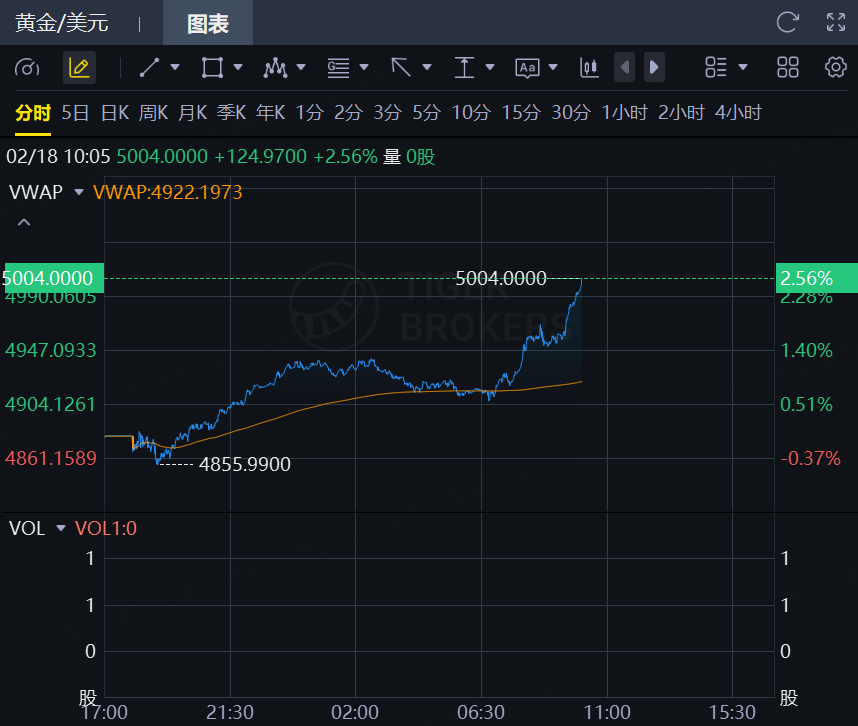The width and height of the screenshot is (858, 726).
Task: Open the chart settings gear
Action: click(836, 68)
